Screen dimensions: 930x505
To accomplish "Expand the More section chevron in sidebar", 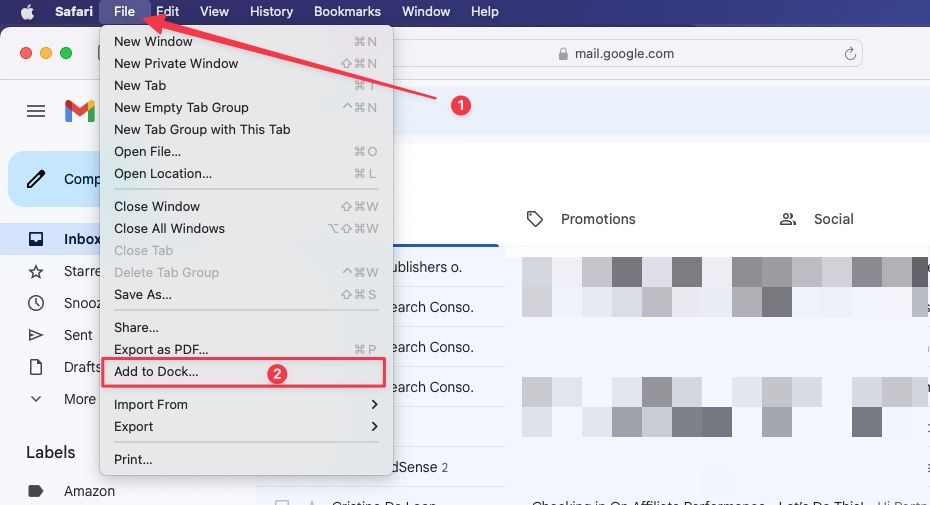I will coord(36,399).
